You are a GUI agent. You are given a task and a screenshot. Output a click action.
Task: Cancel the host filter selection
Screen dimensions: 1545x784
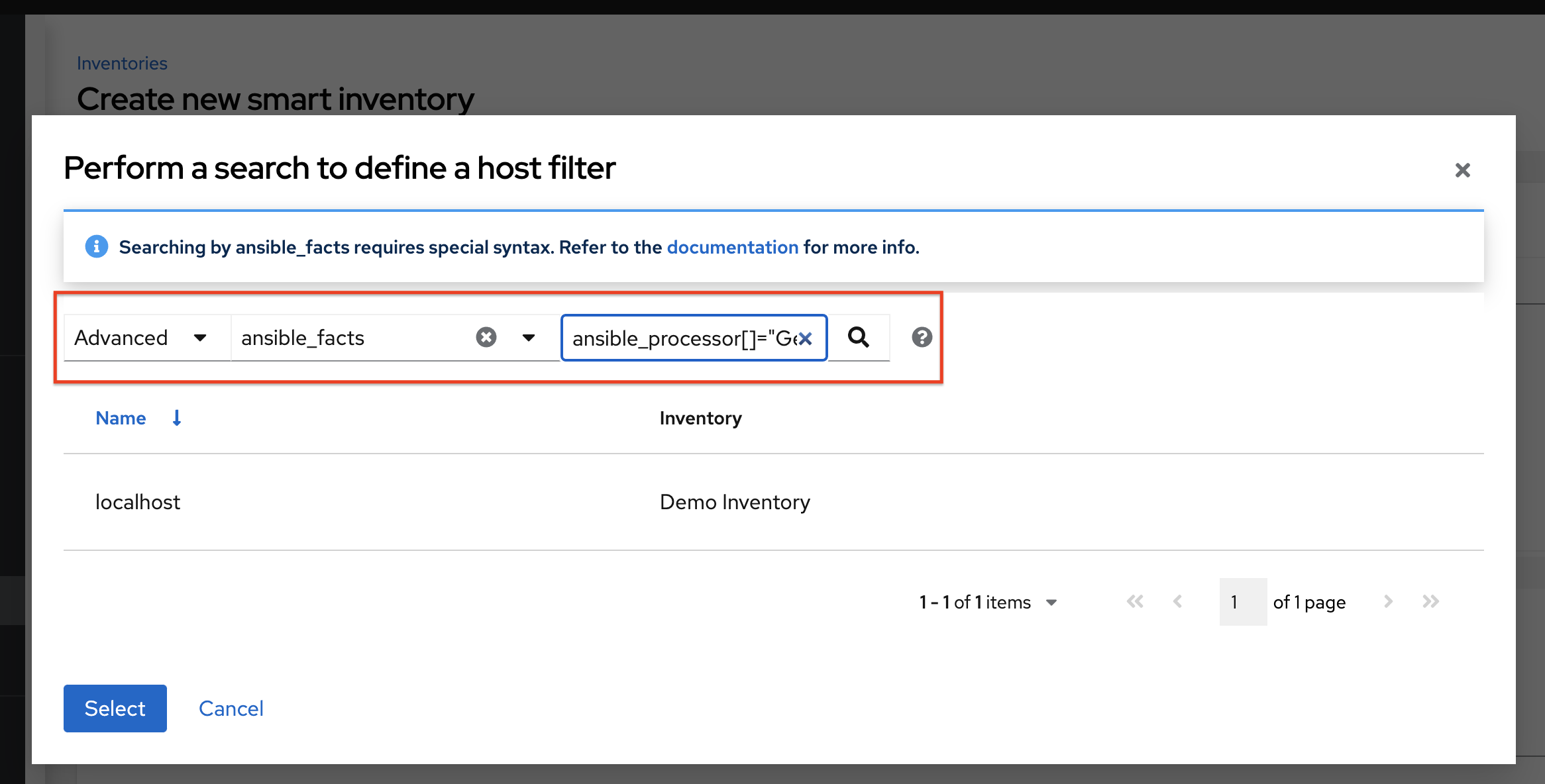coord(231,708)
